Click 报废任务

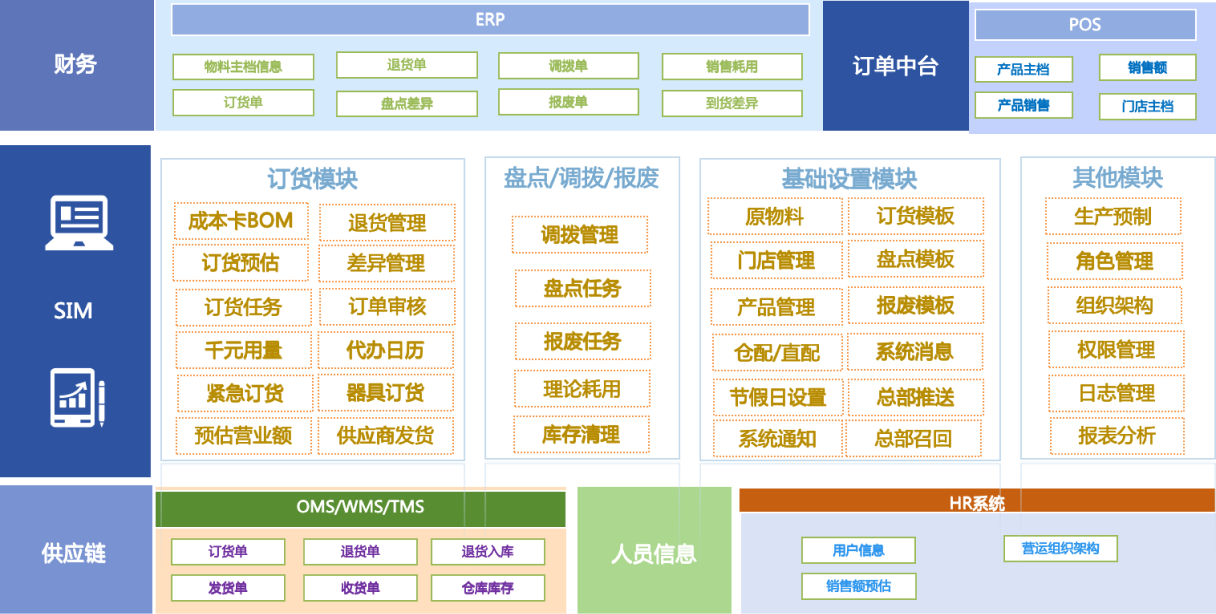tap(583, 341)
